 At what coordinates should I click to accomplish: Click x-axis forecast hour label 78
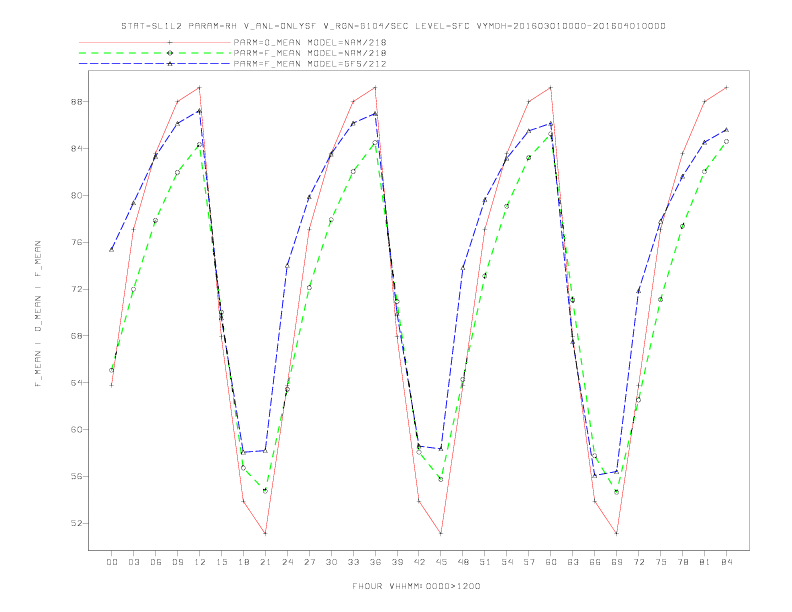[683, 562]
